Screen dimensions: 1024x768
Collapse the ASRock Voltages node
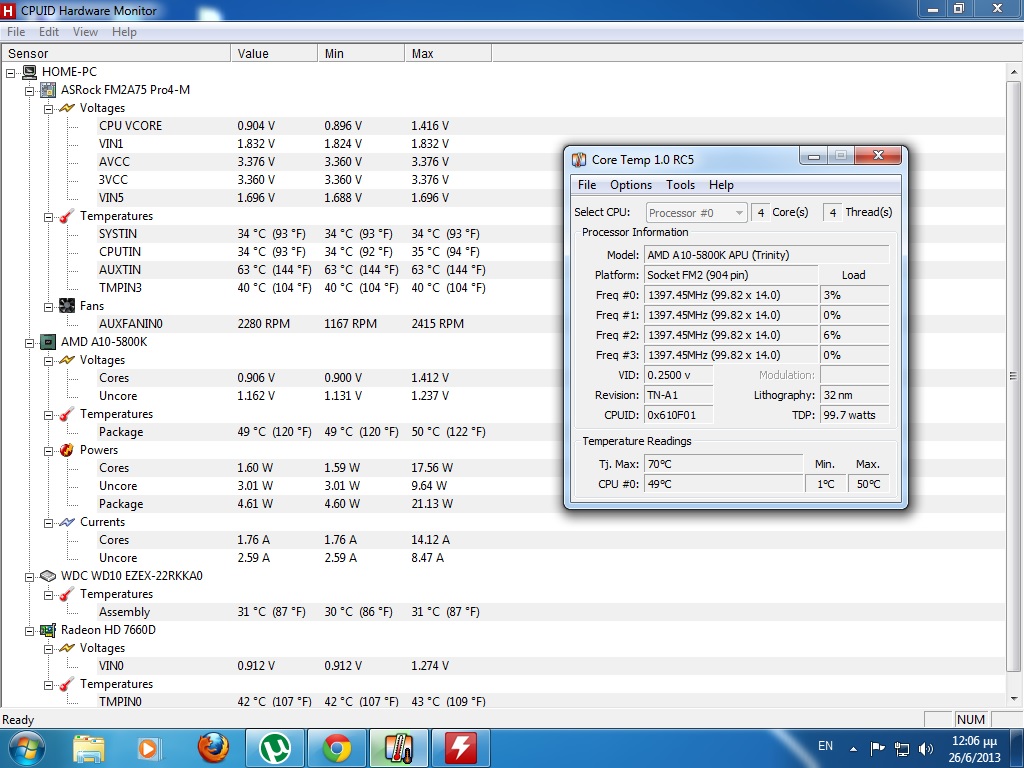48,109
